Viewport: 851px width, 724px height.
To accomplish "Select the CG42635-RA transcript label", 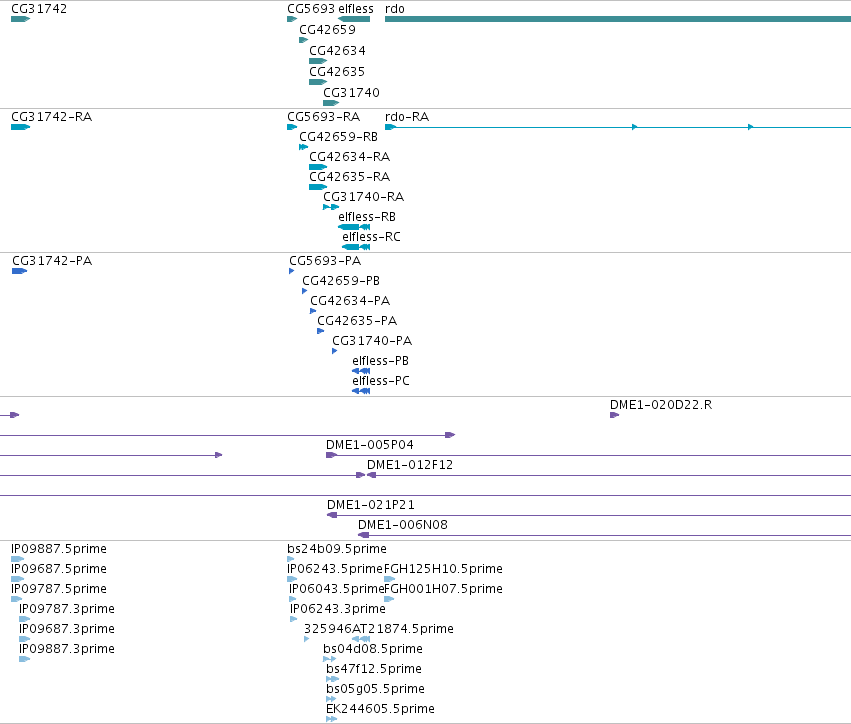I will coord(350,177).
